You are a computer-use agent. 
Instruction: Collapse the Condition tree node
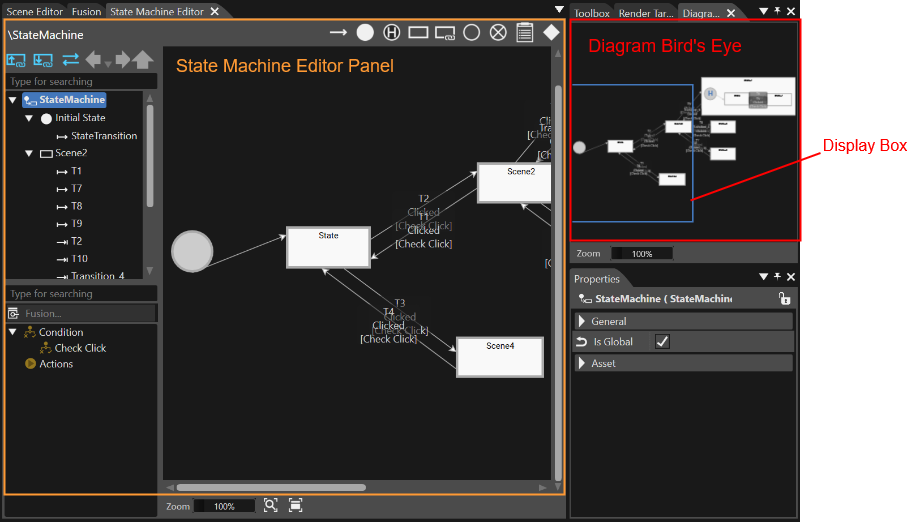pos(13,332)
